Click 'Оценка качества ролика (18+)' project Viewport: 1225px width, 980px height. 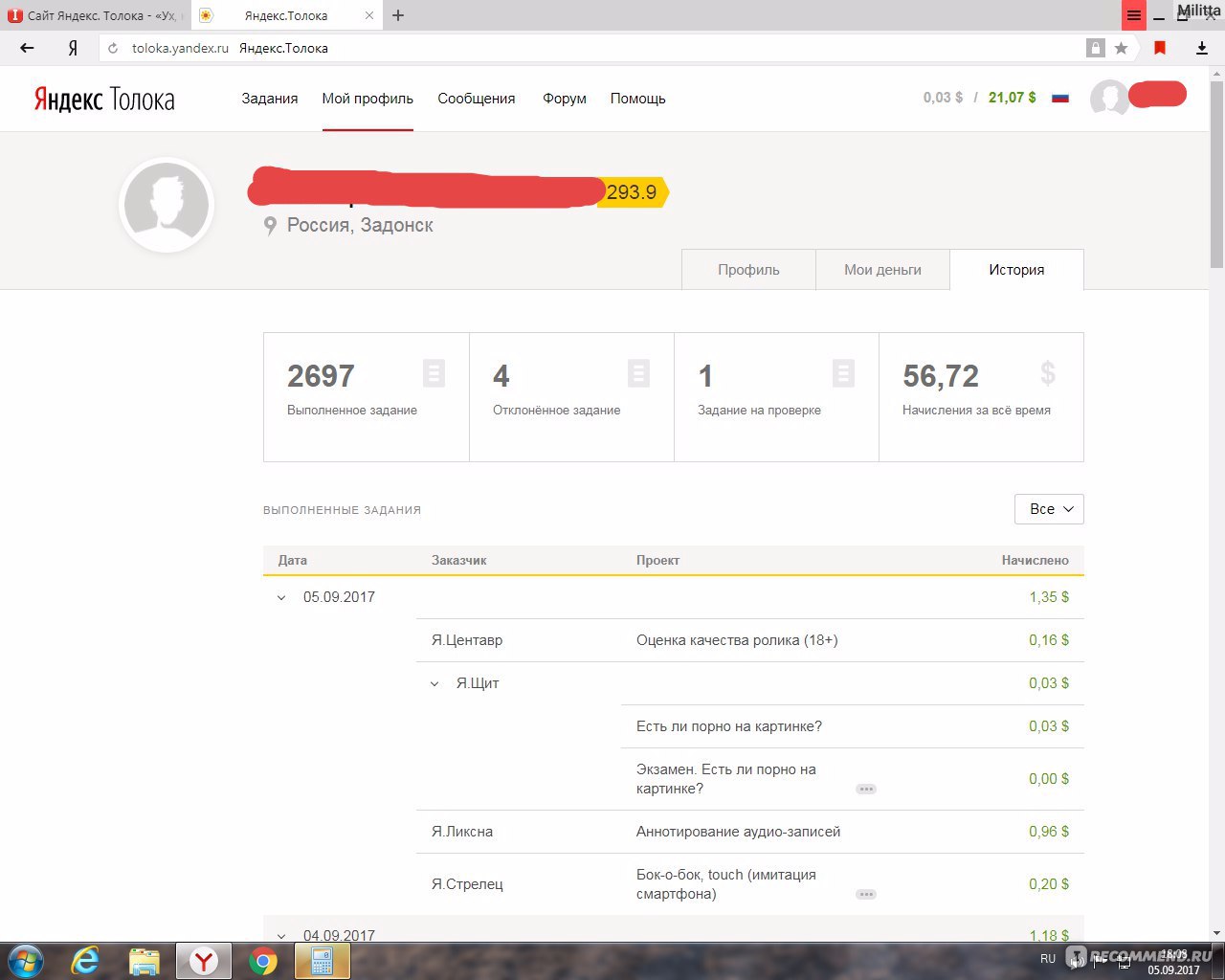click(x=737, y=640)
